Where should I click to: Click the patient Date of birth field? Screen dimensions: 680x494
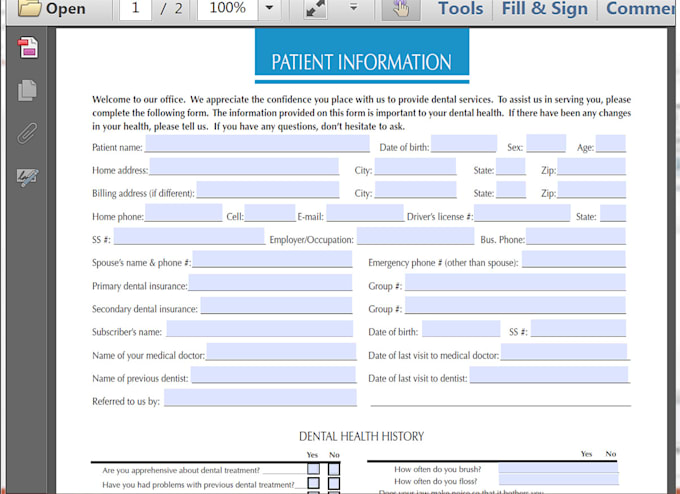[x=464, y=143]
